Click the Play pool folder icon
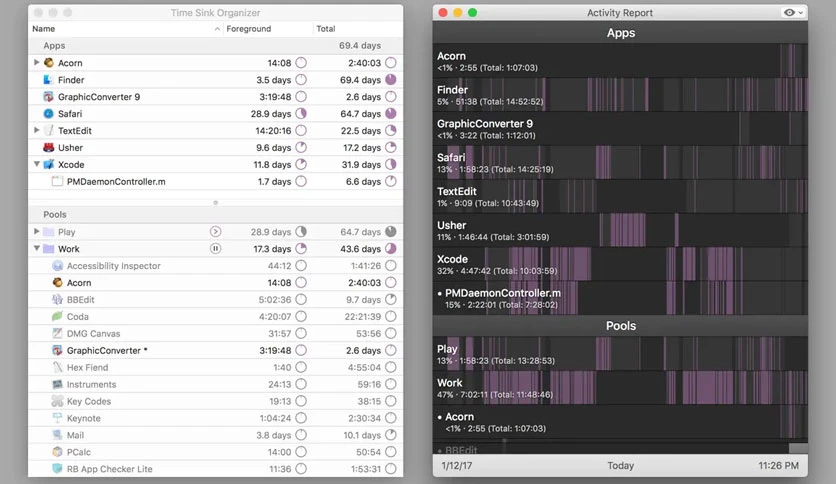The height and width of the screenshot is (484, 836). [x=49, y=232]
